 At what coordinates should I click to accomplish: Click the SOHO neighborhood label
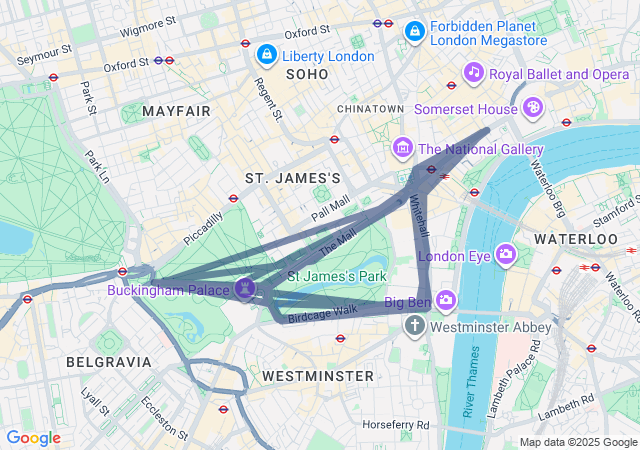tap(307, 74)
